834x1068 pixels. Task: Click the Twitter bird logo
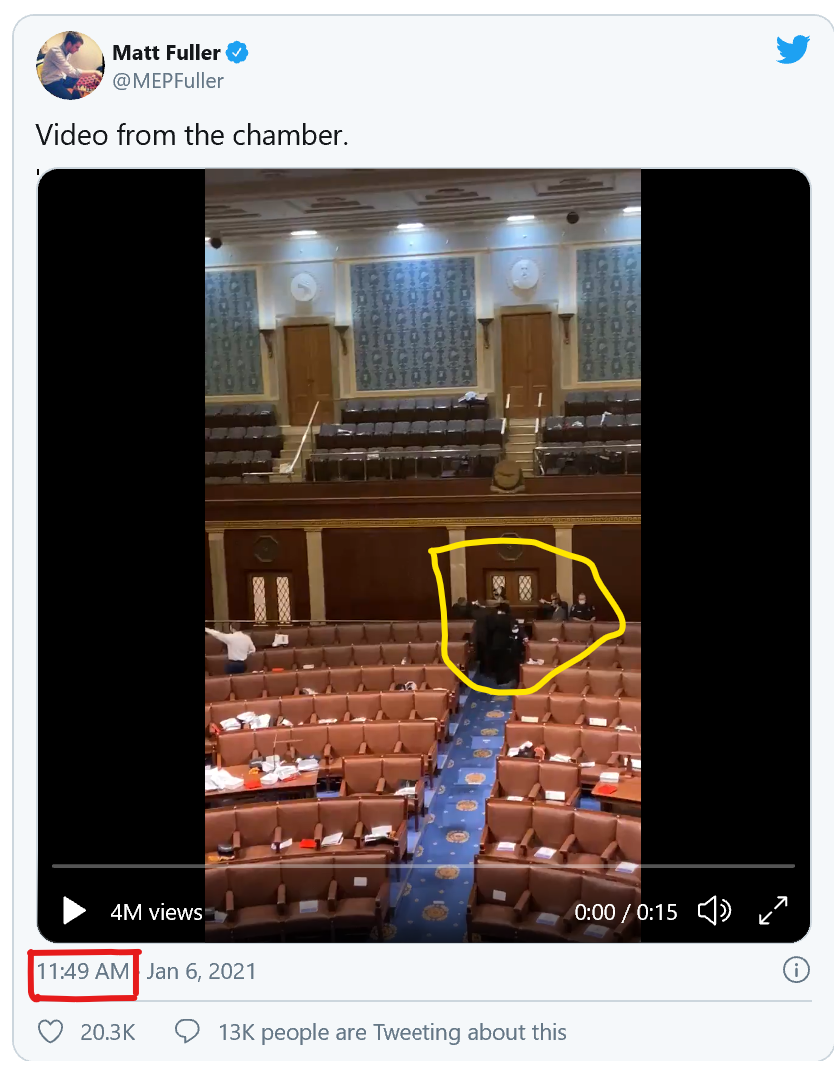792,50
